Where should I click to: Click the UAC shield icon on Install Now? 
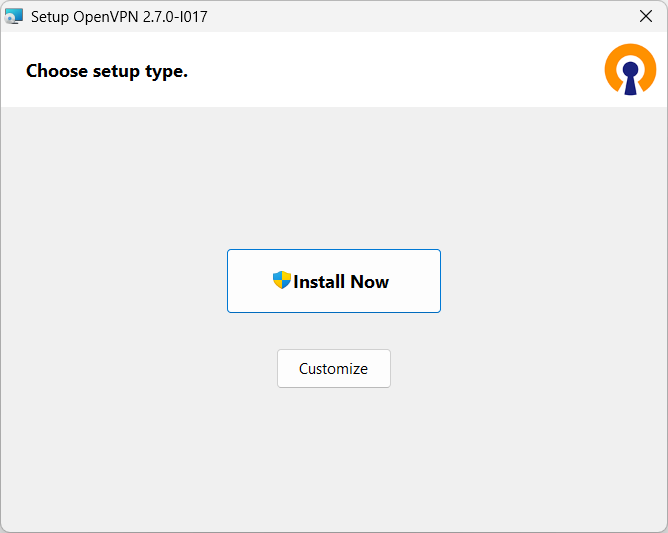281,281
